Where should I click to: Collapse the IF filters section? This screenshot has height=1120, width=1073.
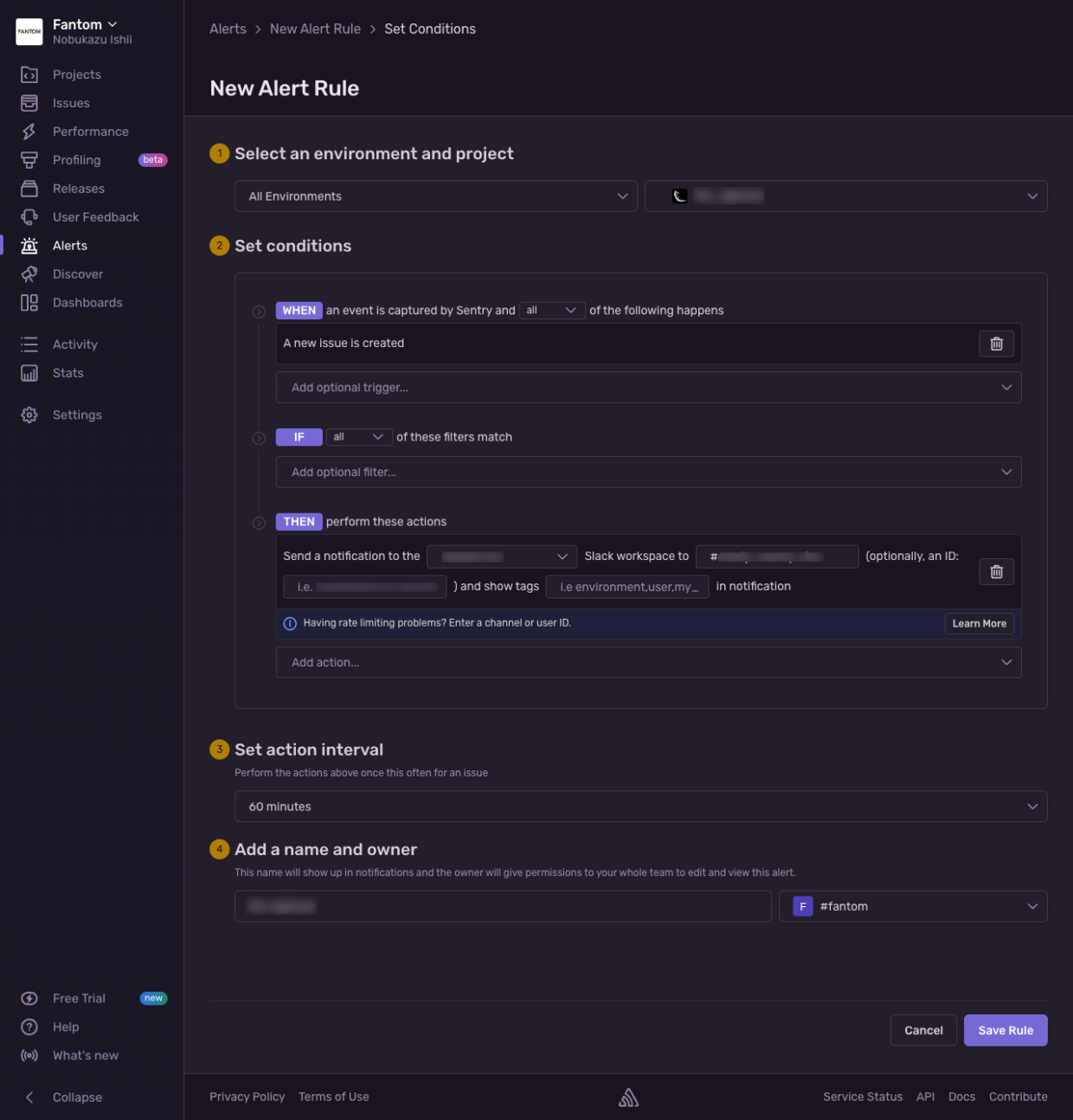(x=259, y=439)
